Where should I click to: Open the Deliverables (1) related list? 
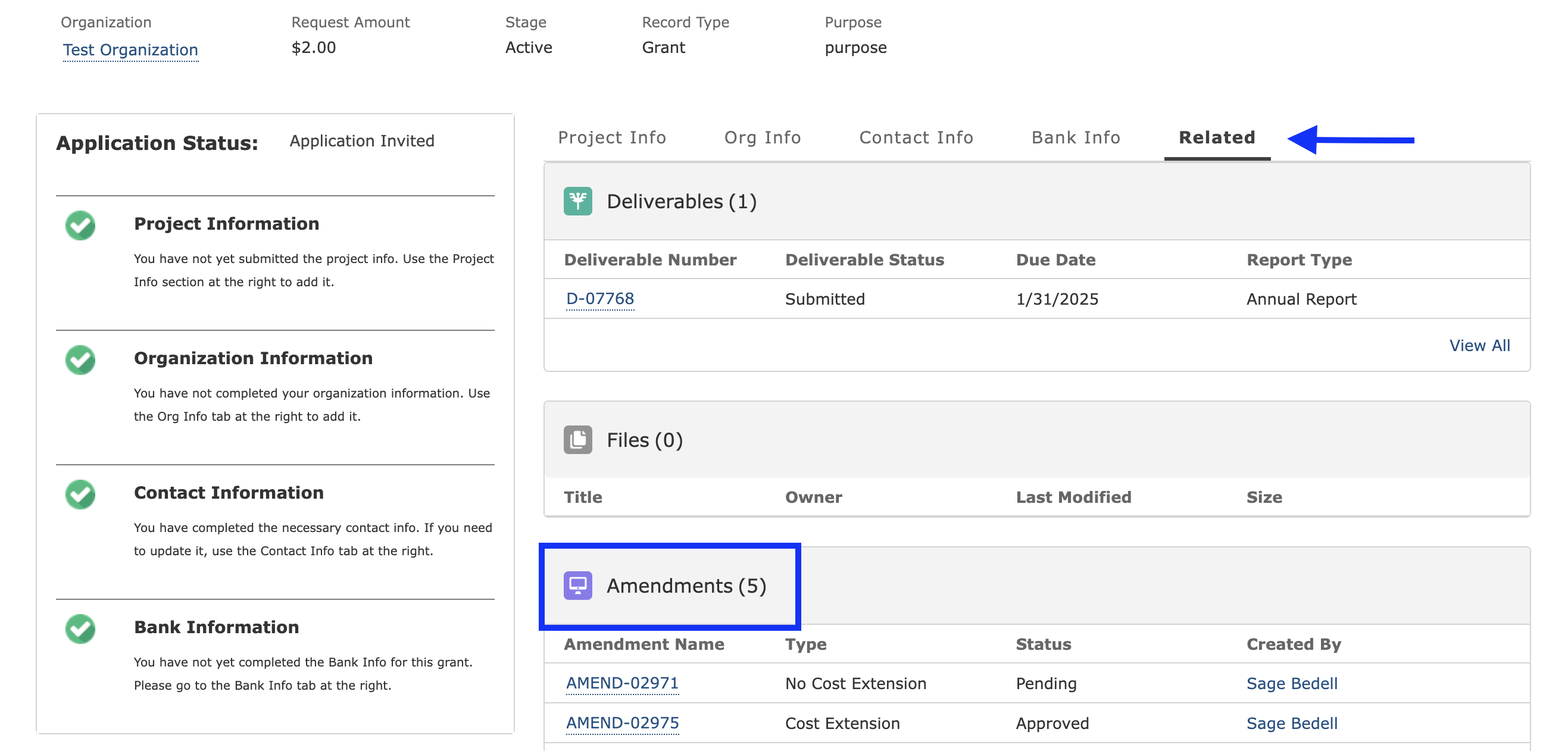[681, 202]
